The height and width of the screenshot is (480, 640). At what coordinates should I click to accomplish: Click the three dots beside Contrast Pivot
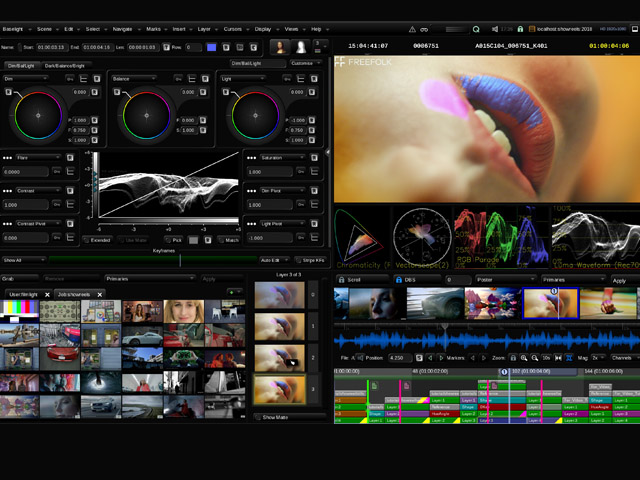[x=7, y=224]
